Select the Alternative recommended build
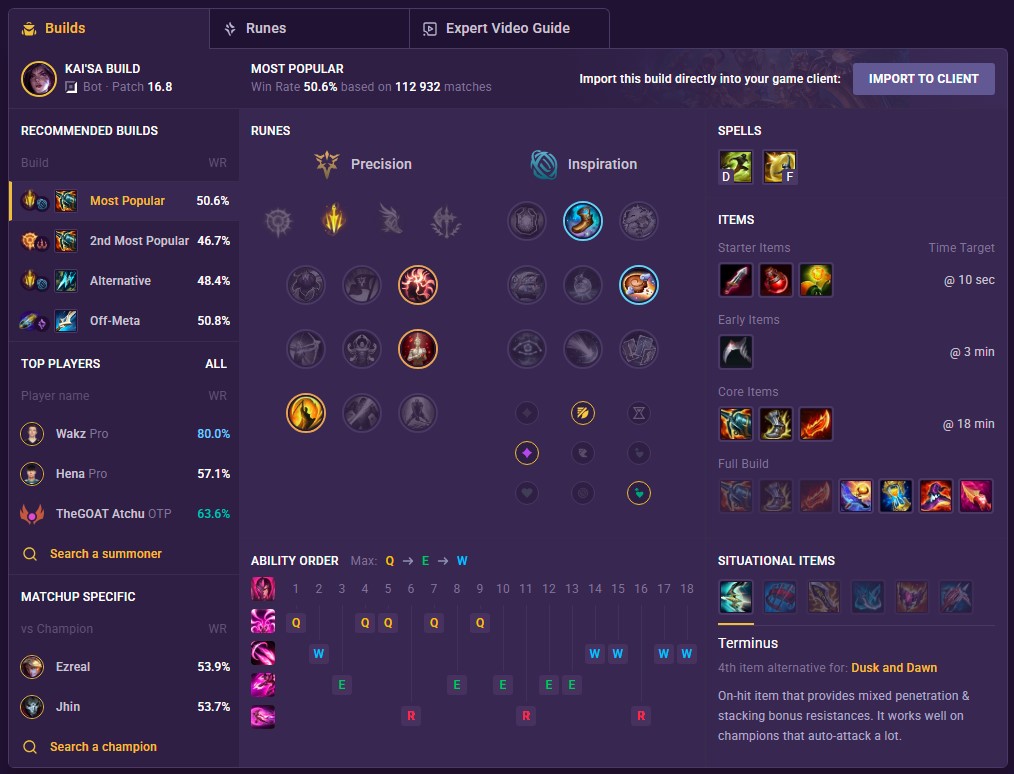 124,281
